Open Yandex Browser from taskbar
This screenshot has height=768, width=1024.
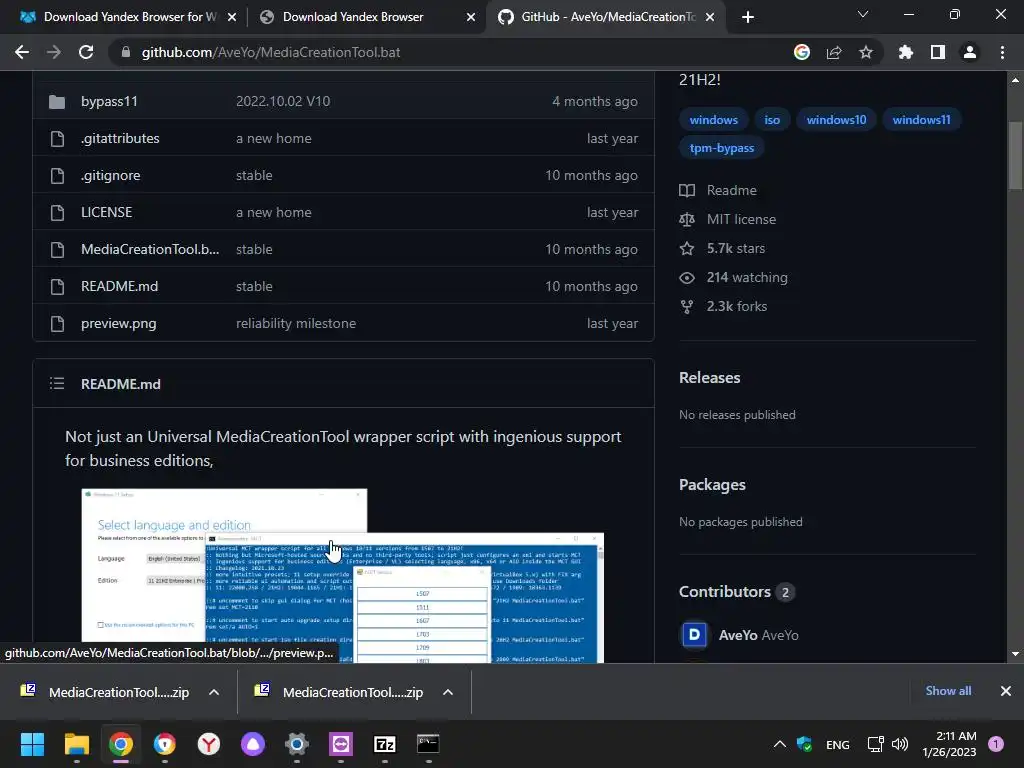tap(209, 744)
